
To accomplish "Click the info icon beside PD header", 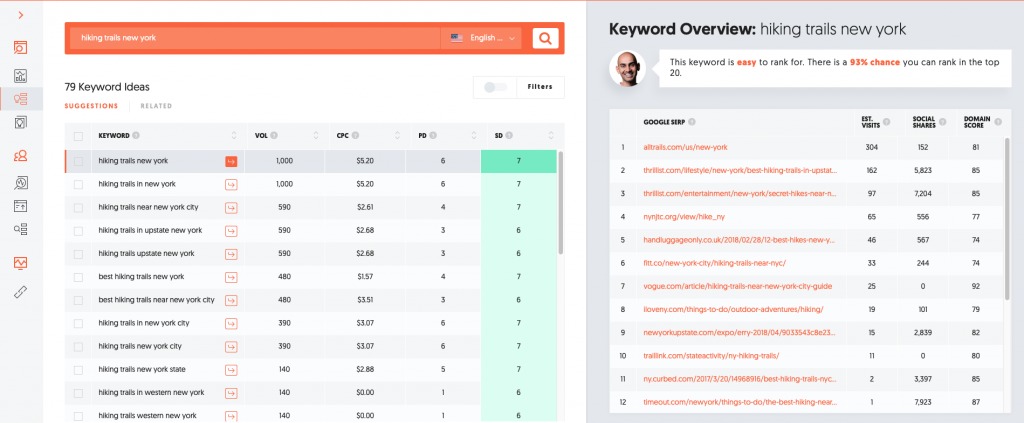I will pyautogui.click(x=433, y=136).
